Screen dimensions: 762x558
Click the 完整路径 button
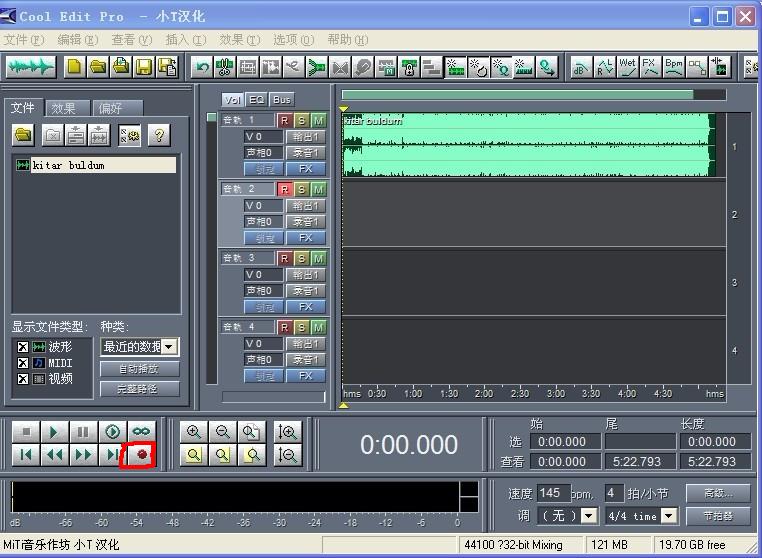pos(139,389)
